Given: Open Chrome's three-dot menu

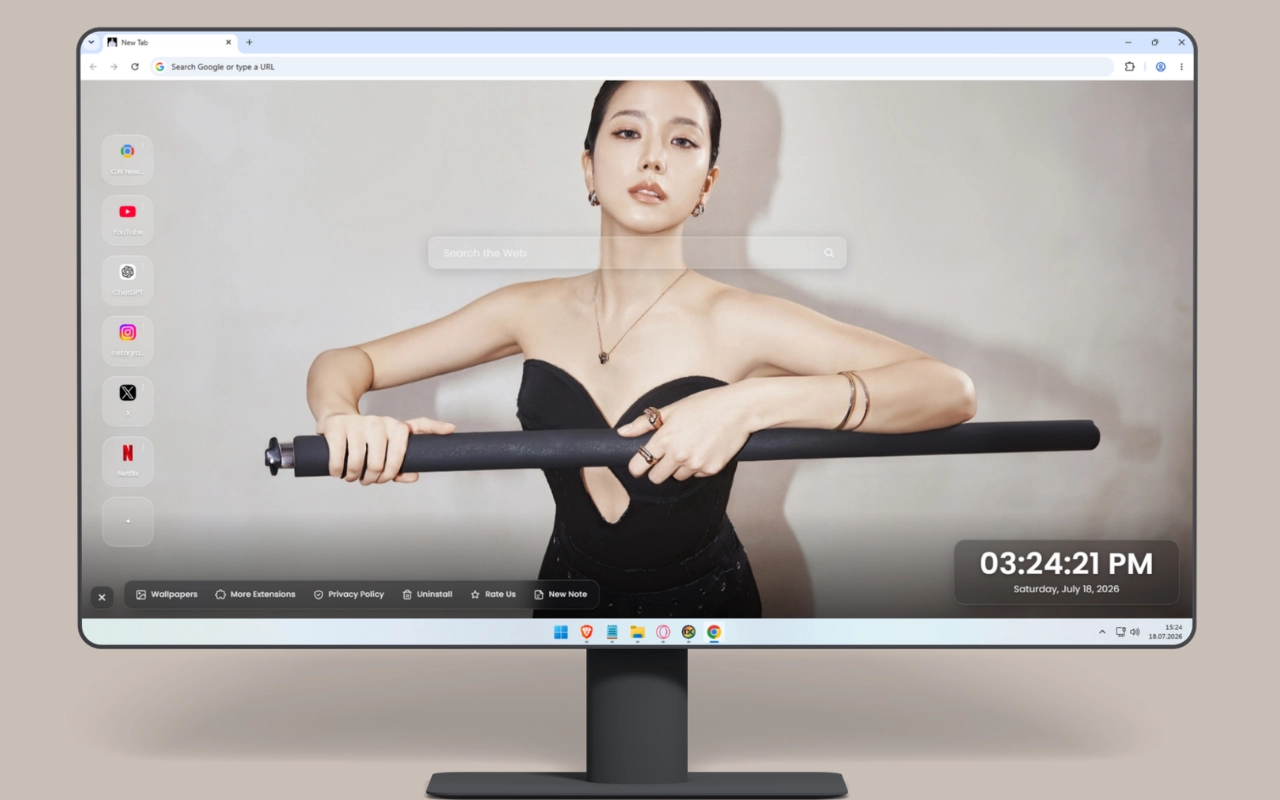Looking at the screenshot, I should 1181,67.
